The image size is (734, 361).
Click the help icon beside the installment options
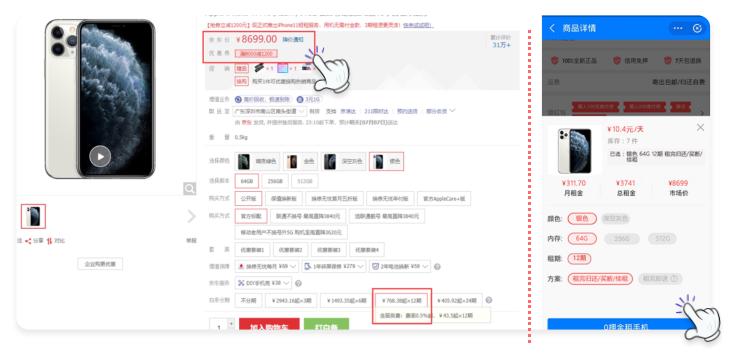489,301
